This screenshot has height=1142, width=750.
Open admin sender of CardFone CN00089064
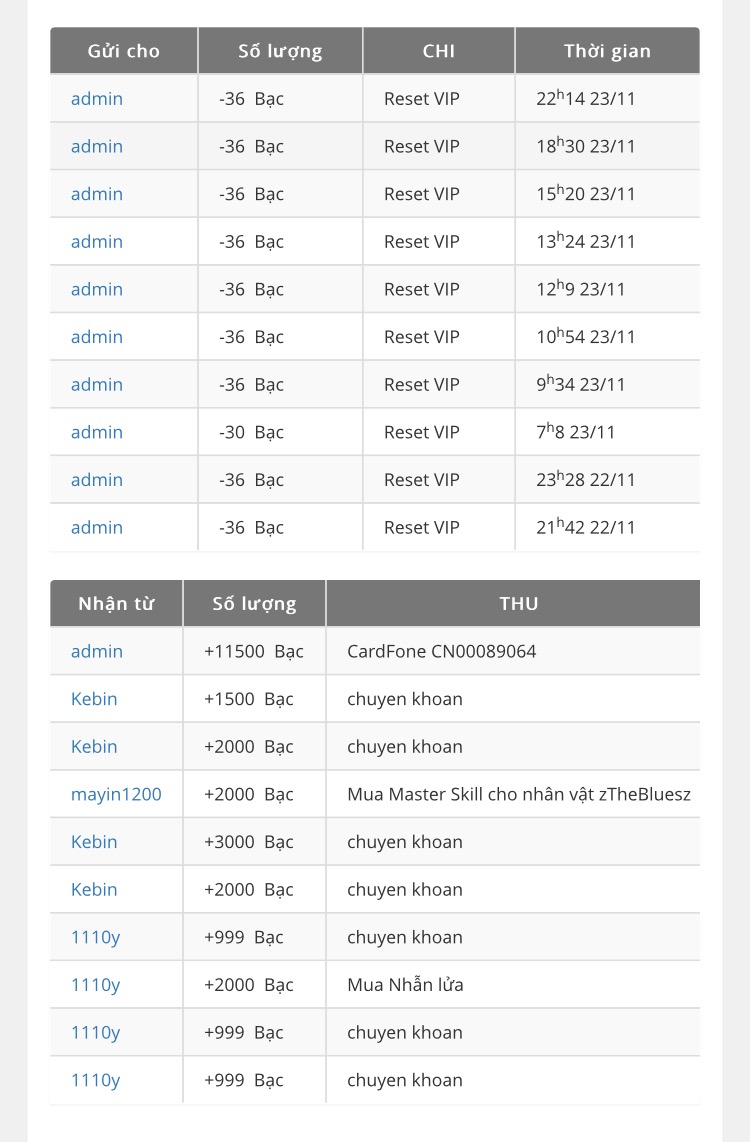pos(97,651)
